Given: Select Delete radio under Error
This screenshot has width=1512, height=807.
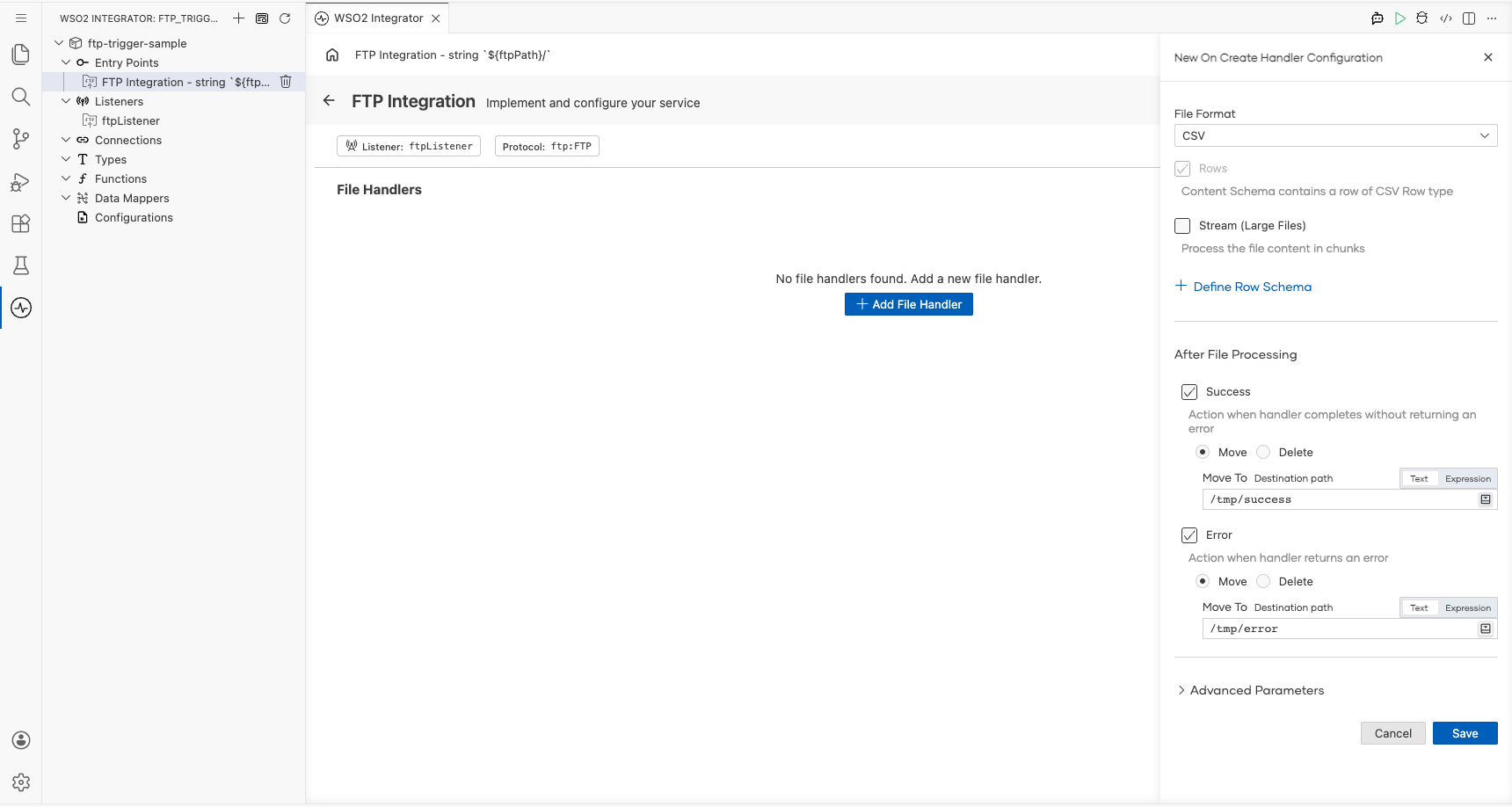Looking at the screenshot, I should click(x=1263, y=581).
